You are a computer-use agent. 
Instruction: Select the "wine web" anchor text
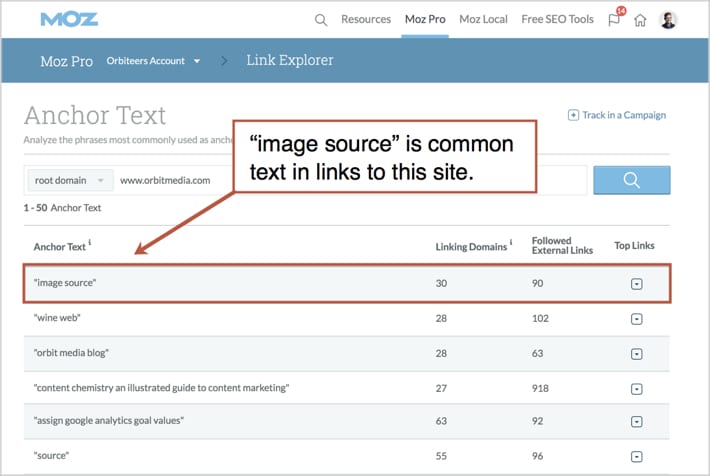[x=57, y=317]
